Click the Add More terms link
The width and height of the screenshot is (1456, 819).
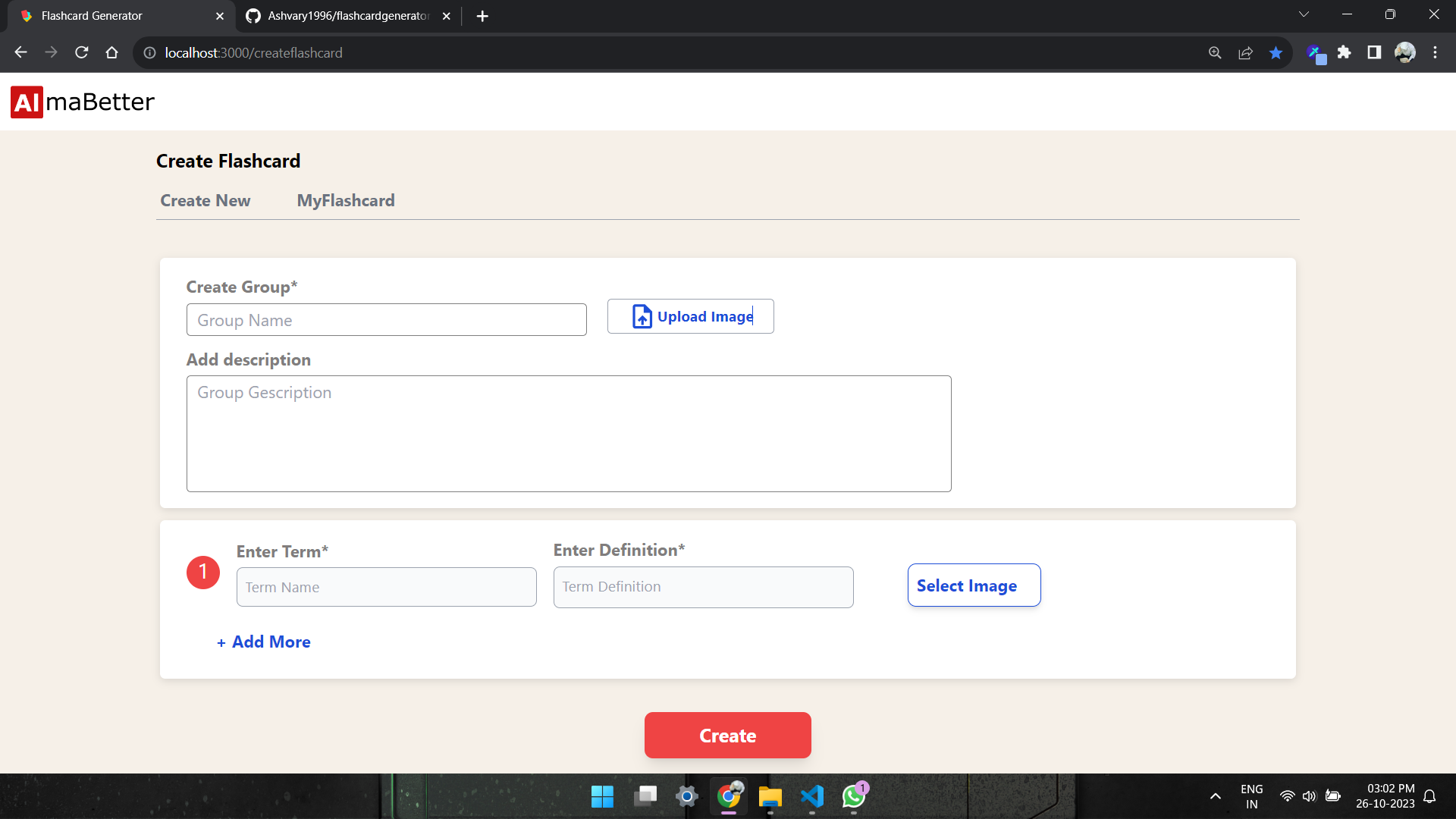point(263,642)
